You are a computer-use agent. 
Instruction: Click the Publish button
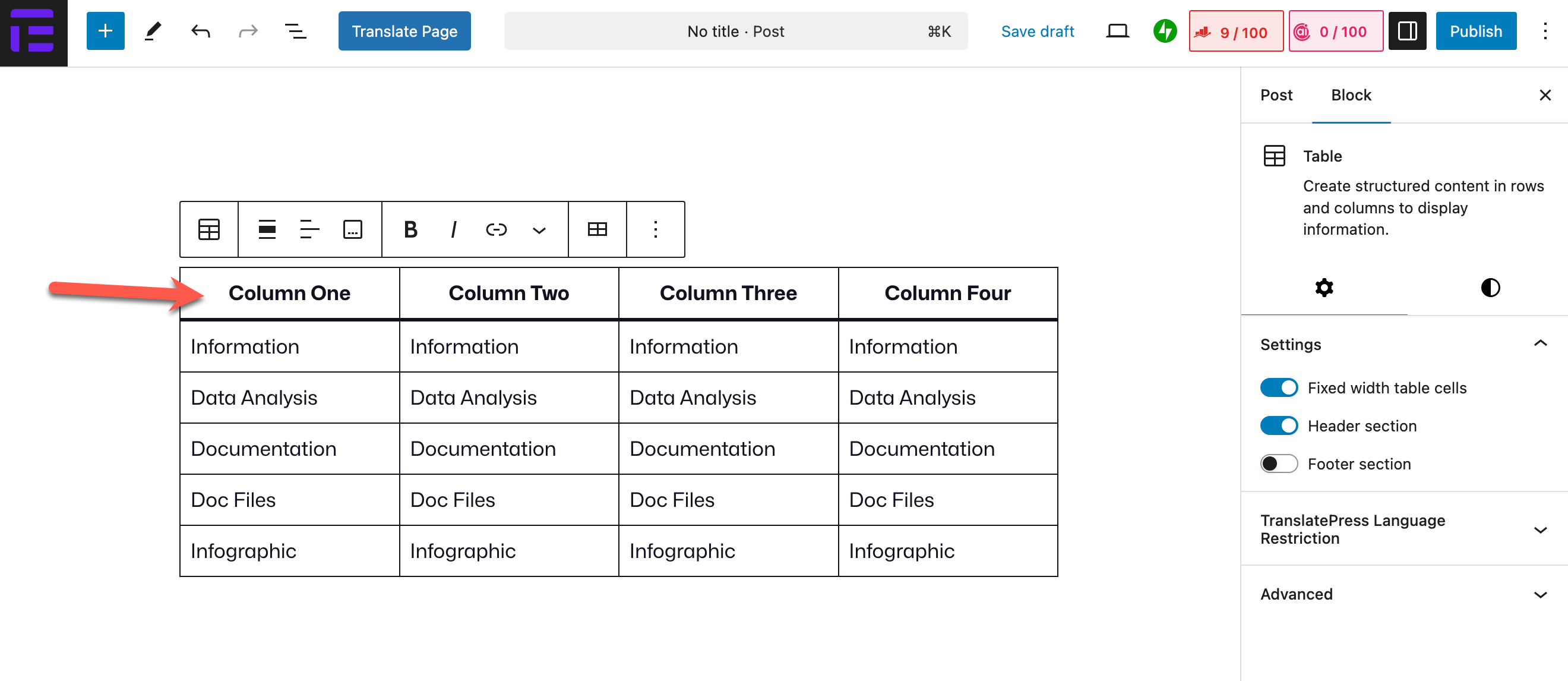(x=1475, y=31)
